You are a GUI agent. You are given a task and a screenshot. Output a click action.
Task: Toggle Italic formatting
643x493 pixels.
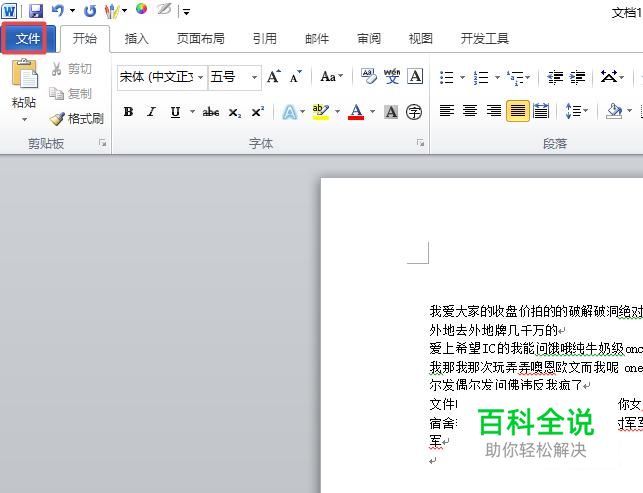coord(152,112)
